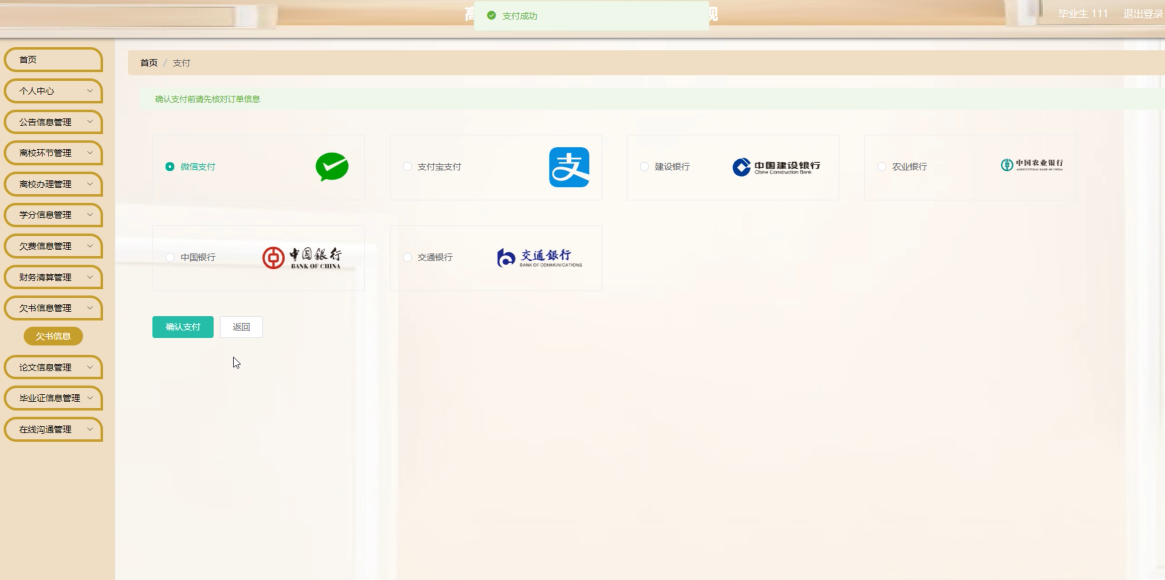The height and width of the screenshot is (580, 1165).
Task: Expand the 学分信息管理 sidebar menu
Action: coord(53,215)
